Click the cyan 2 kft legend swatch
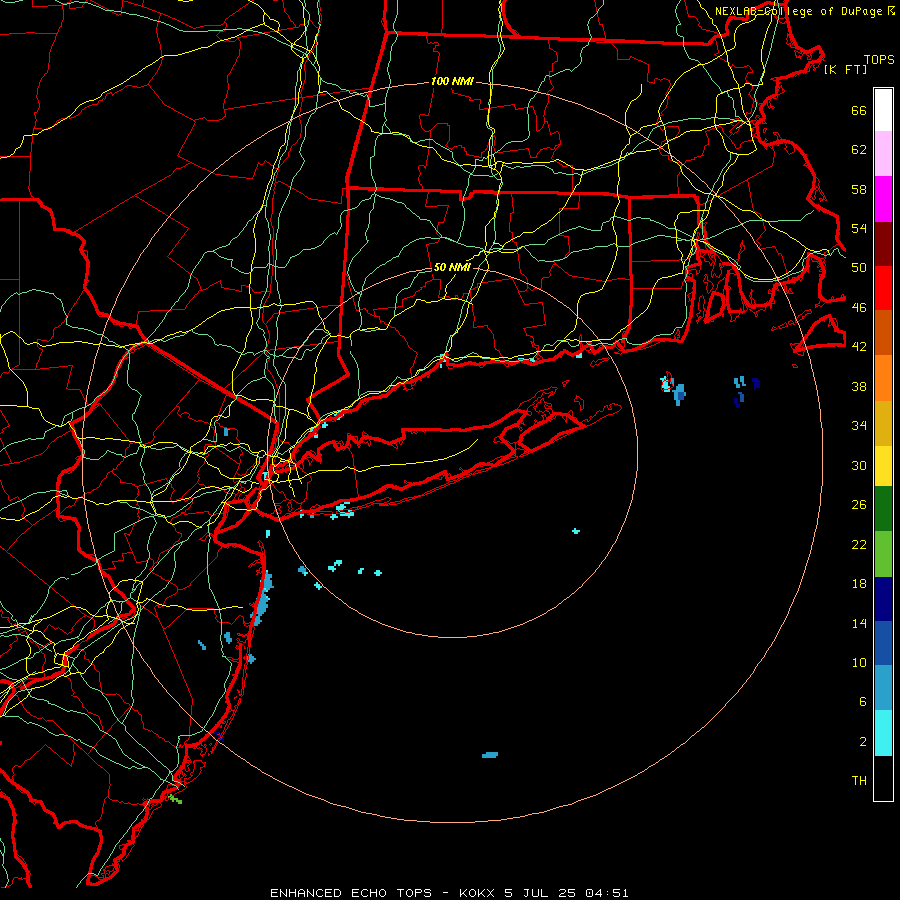900x900 pixels. (x=883, y=733)
